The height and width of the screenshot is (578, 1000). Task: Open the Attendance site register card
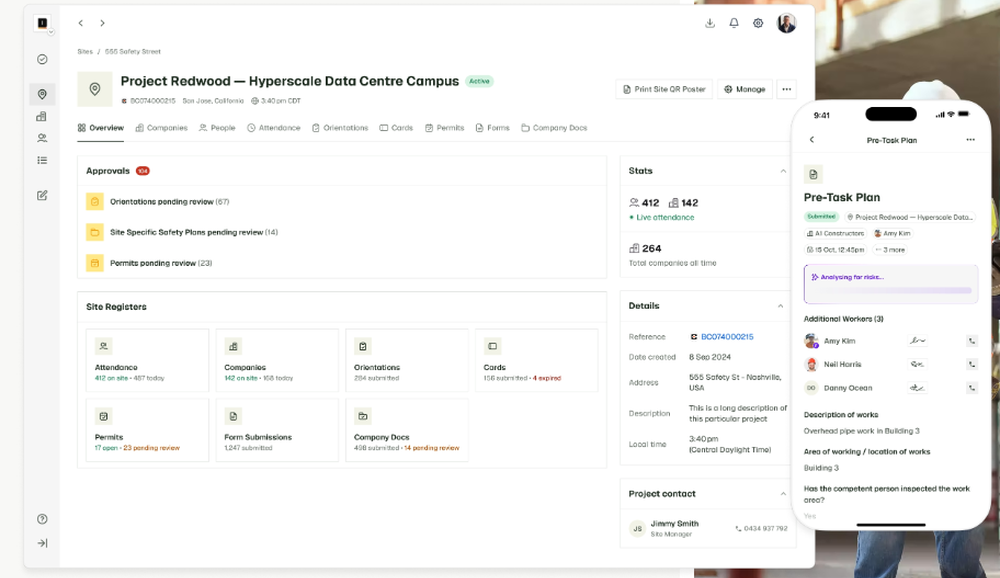147,360
